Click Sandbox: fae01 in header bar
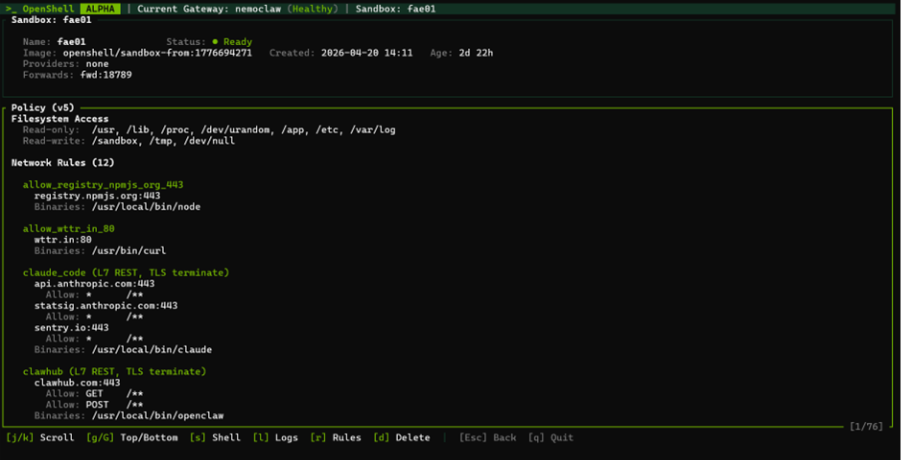The width and height of the screenshot is (901, 460). tap(396, 9)
